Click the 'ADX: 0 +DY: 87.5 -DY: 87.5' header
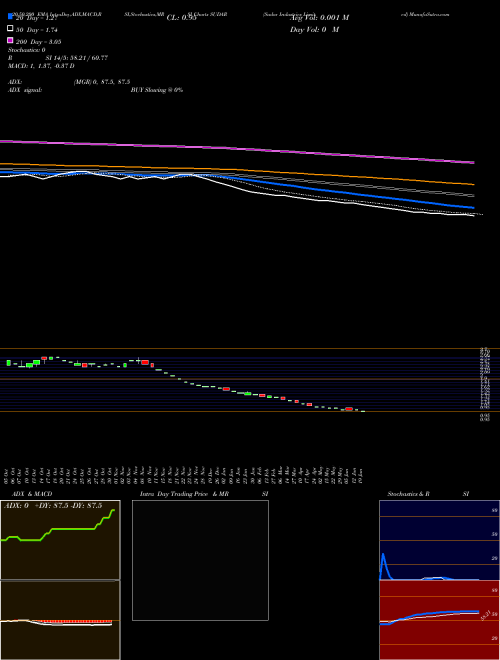 tap(53, 506)
